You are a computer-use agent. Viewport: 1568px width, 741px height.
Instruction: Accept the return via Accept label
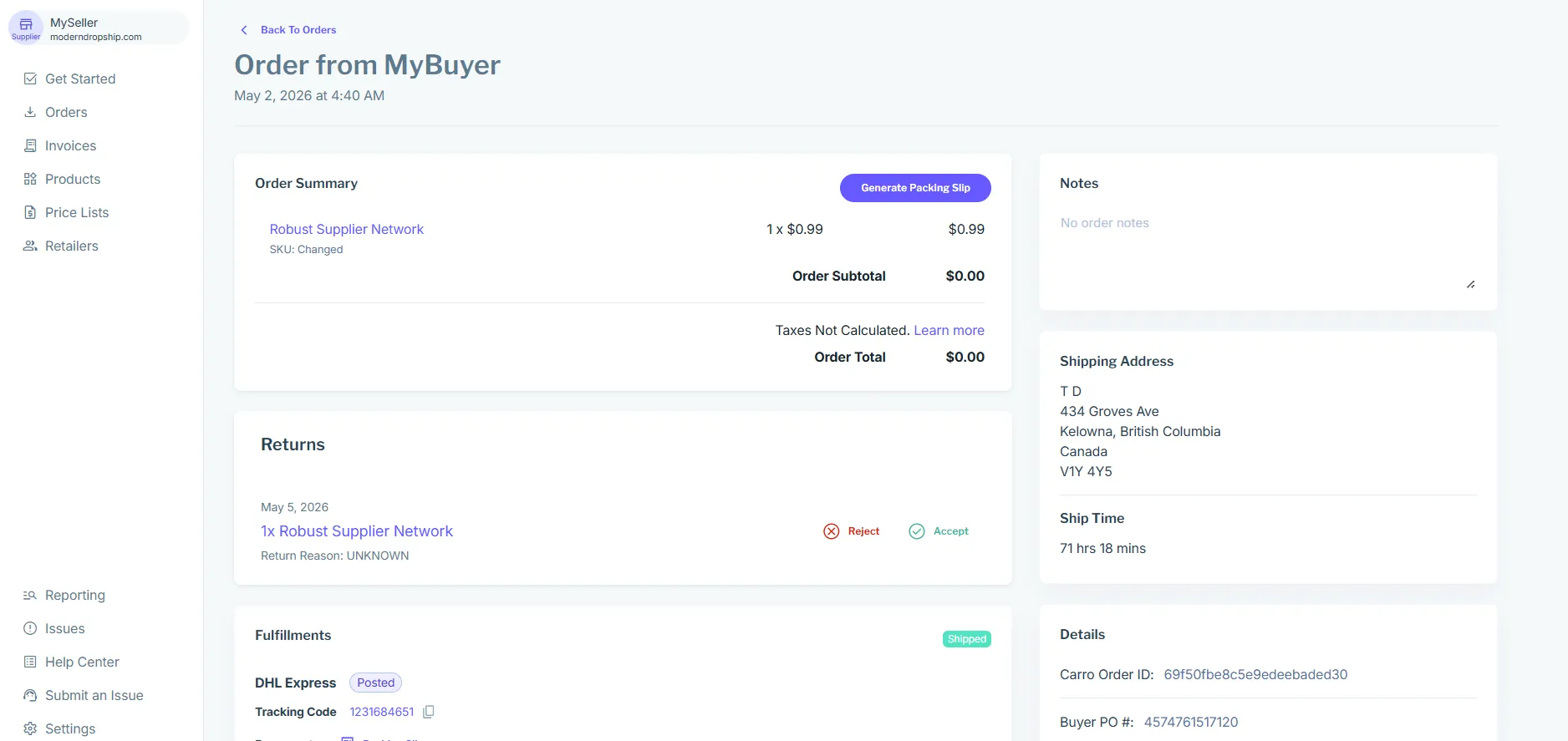pos(951,531)
